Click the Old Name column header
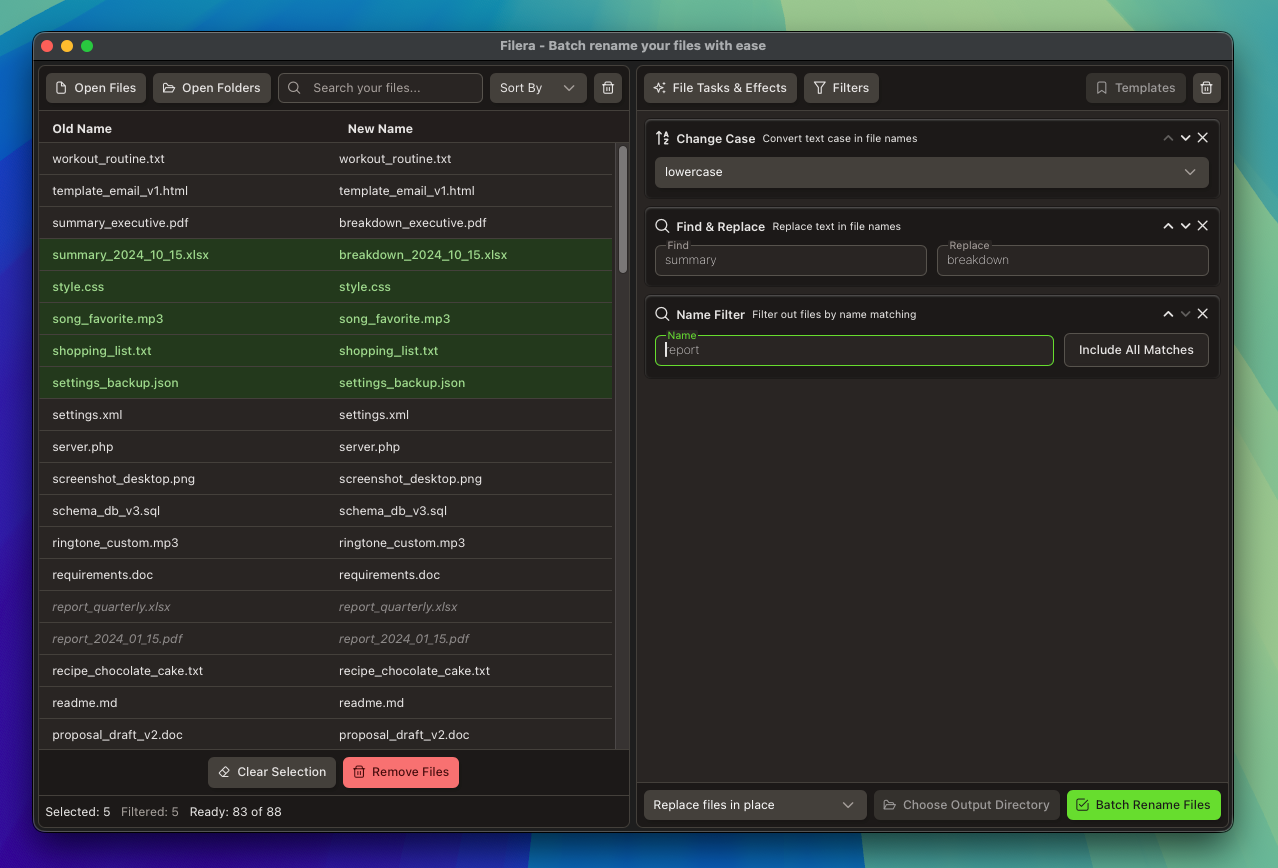Screen dimensions: 1278x868 pyautogui.click(x=82, y=129)
